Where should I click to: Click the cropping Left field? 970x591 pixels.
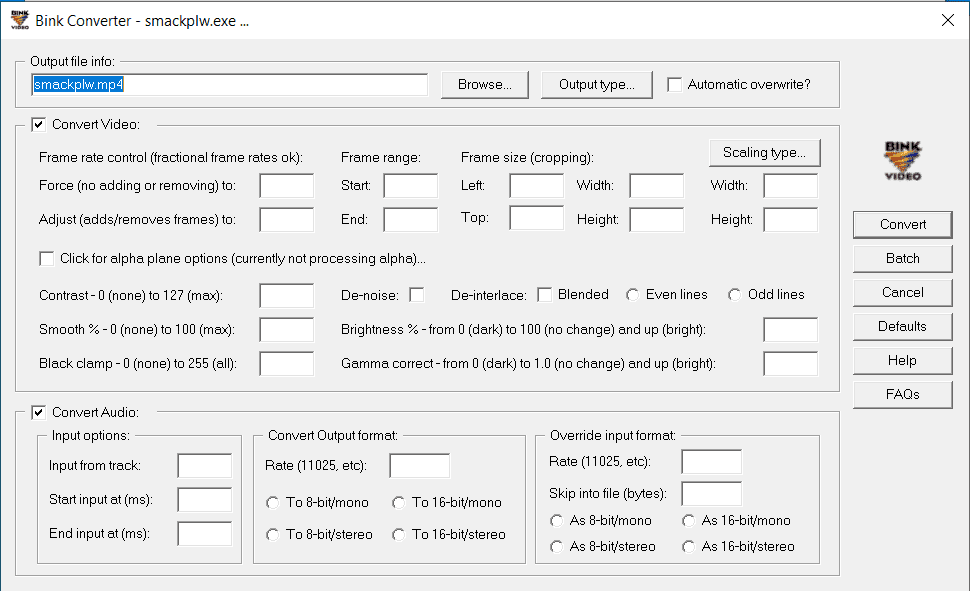point(536,186)
